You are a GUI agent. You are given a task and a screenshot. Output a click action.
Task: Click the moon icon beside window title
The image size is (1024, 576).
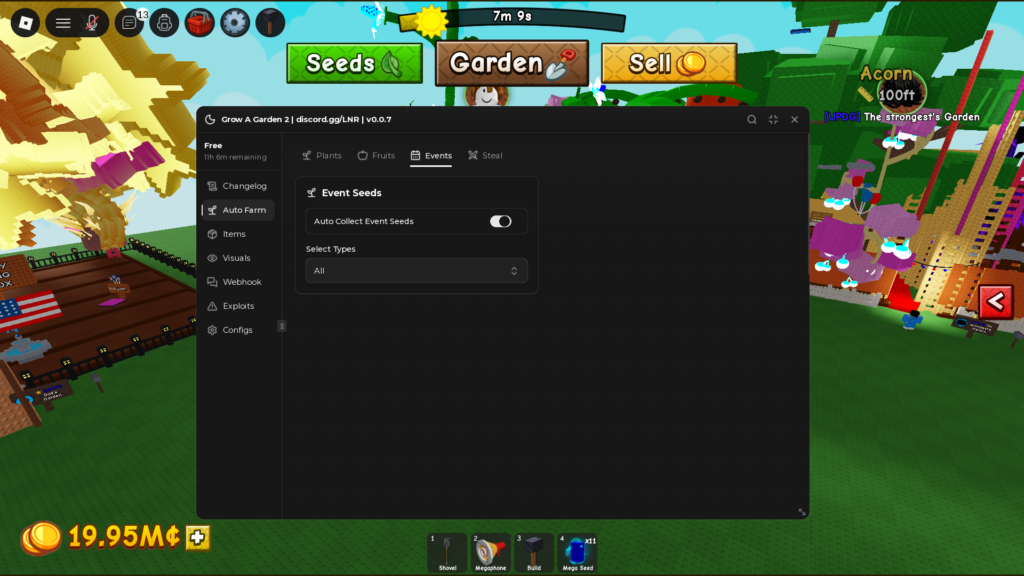click(210, 120)
